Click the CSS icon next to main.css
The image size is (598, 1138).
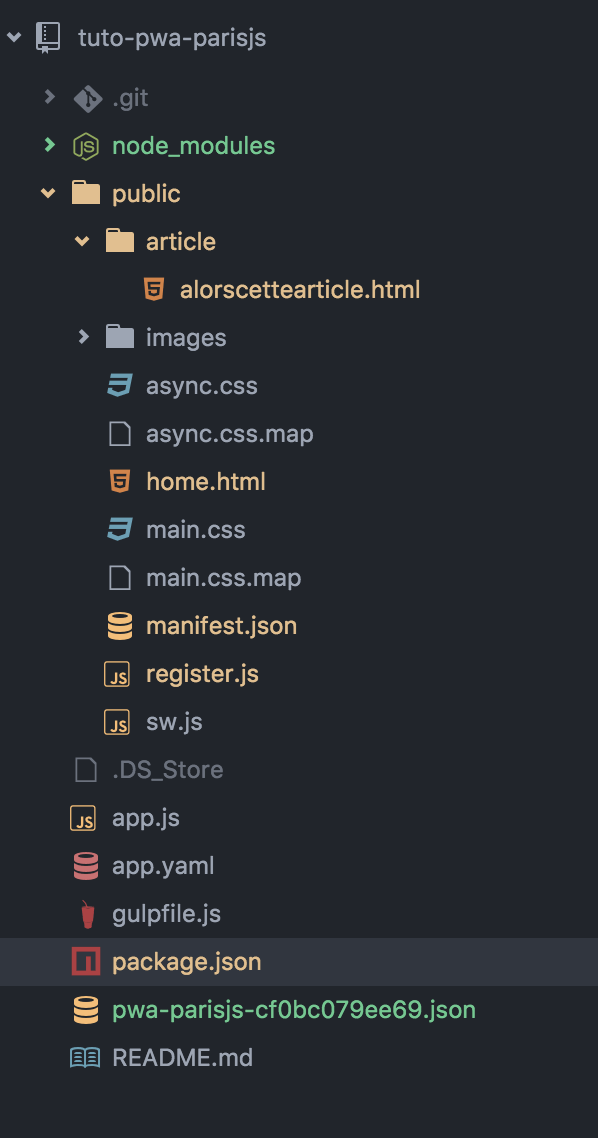[119, 529]
